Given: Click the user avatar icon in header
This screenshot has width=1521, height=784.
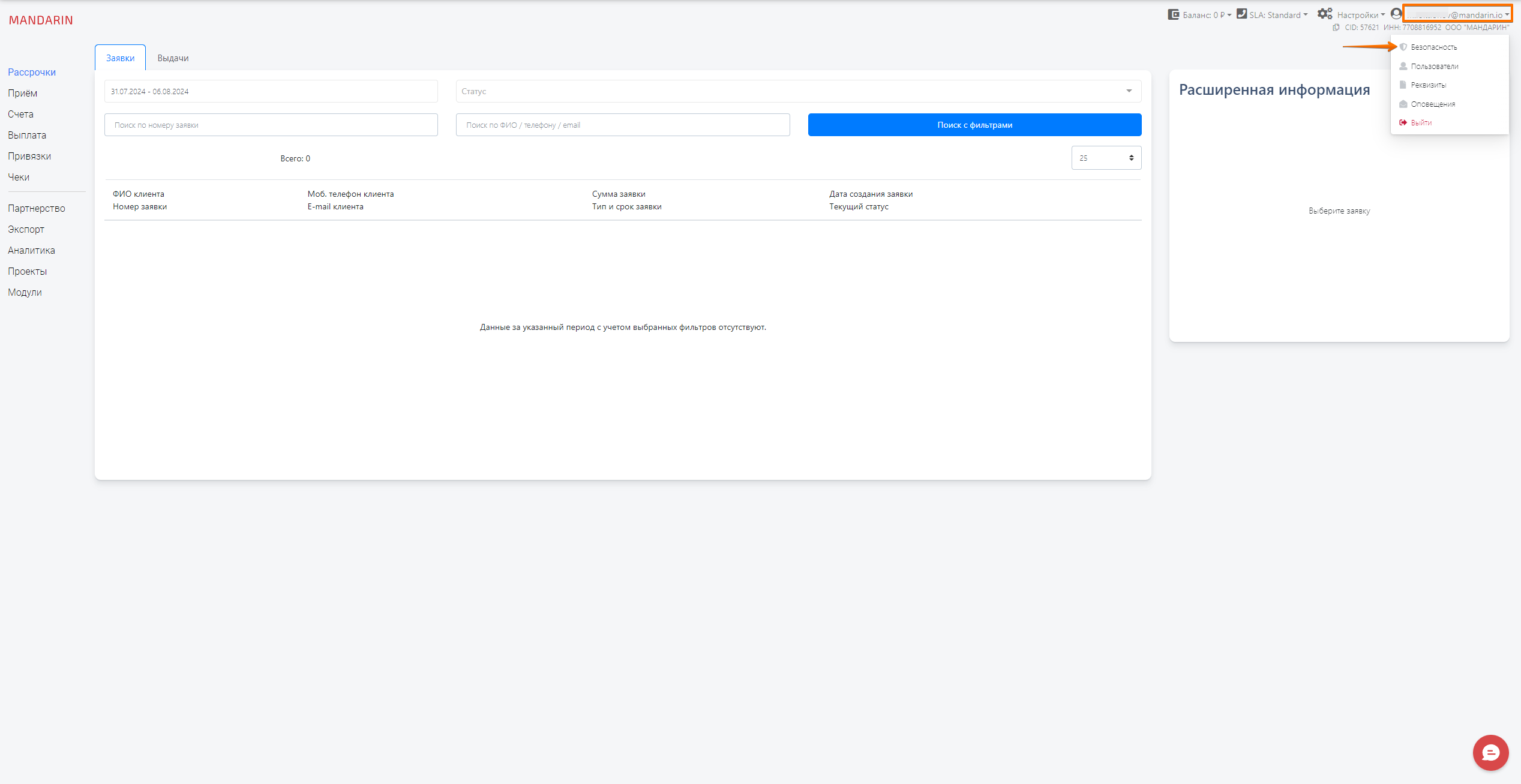Looking at the screenshot, I should click(x=1396, y=14).
